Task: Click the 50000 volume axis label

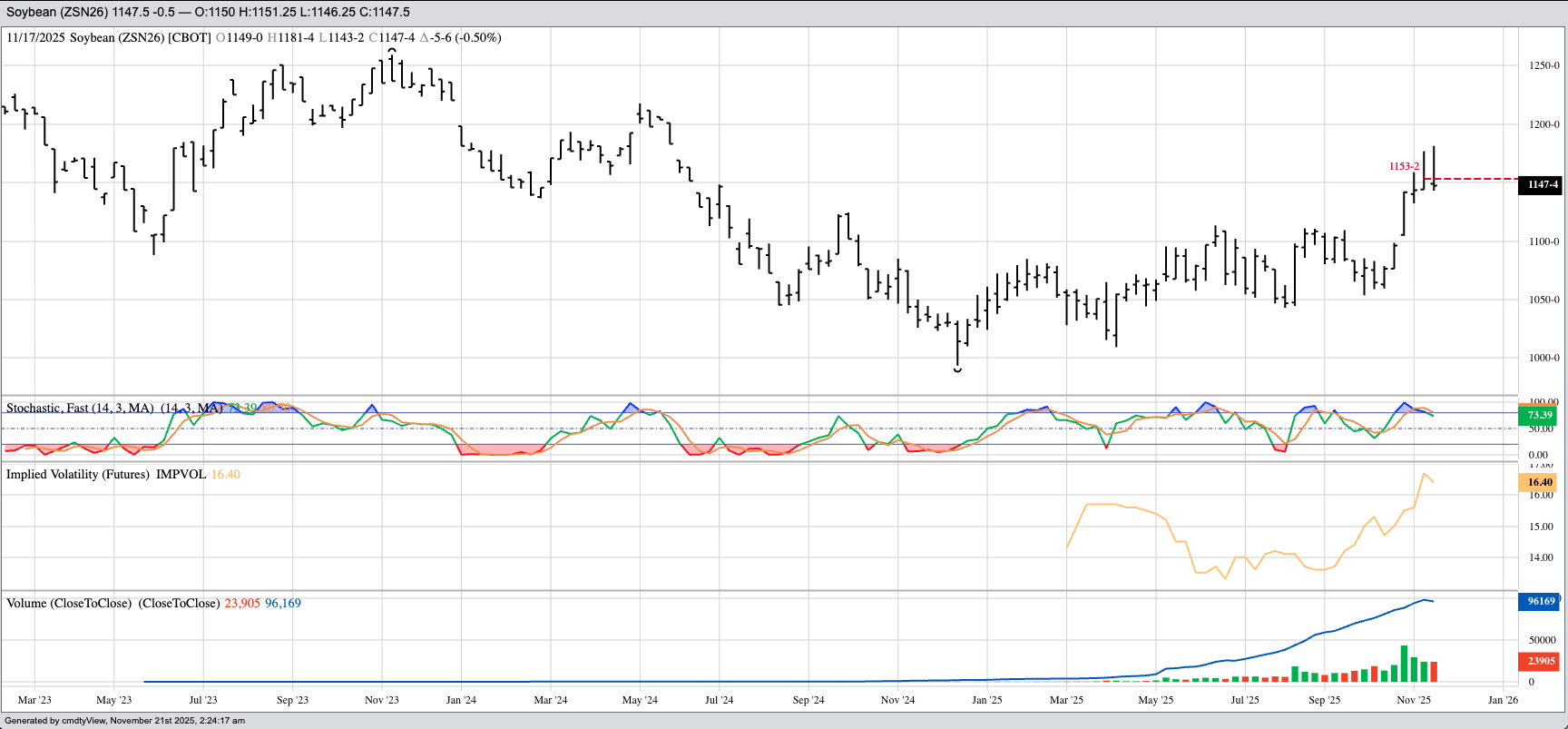Action: click(1542, 640)
